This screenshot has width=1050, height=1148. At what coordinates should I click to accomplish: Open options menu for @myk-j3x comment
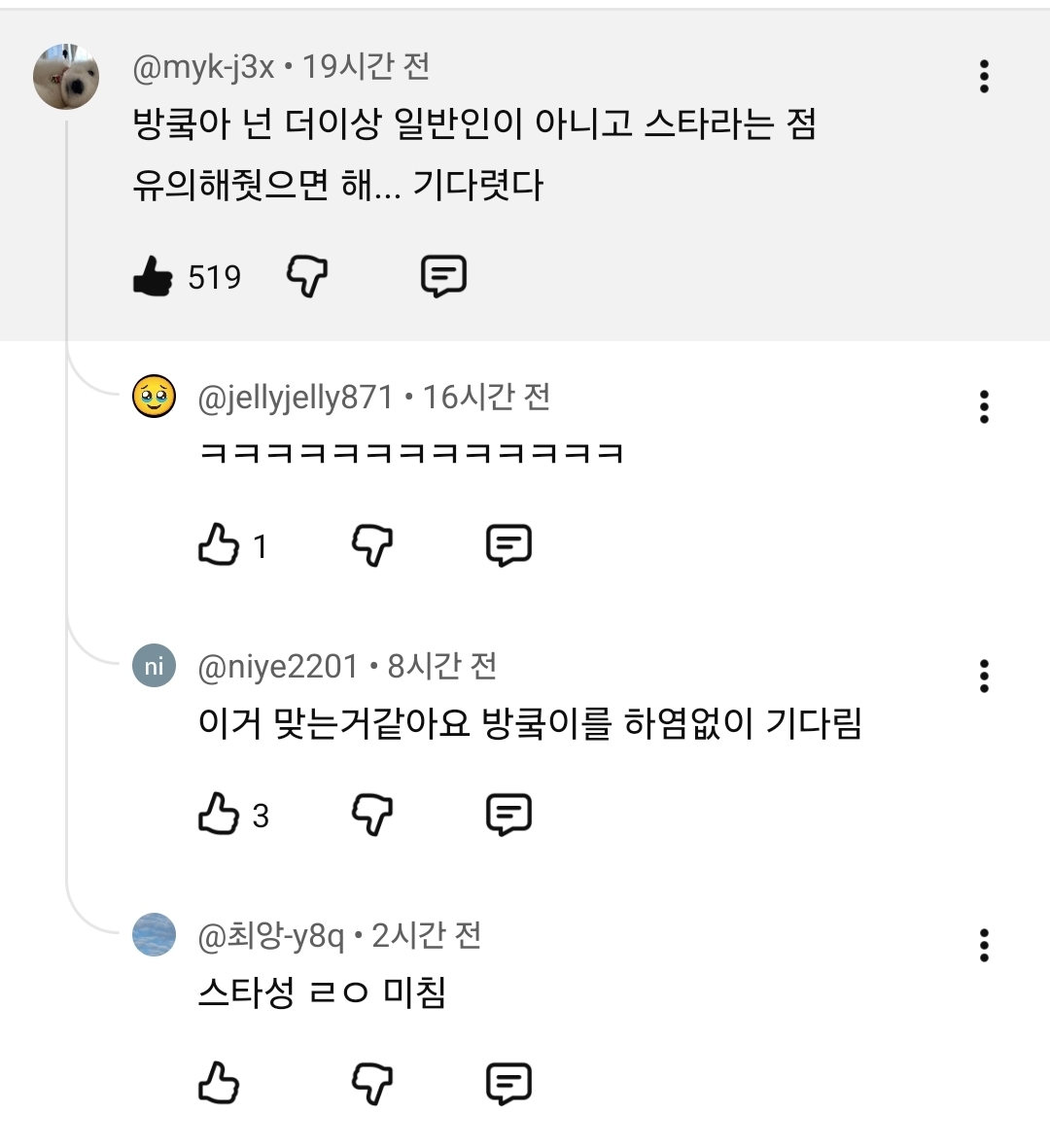tap(984, 76)
